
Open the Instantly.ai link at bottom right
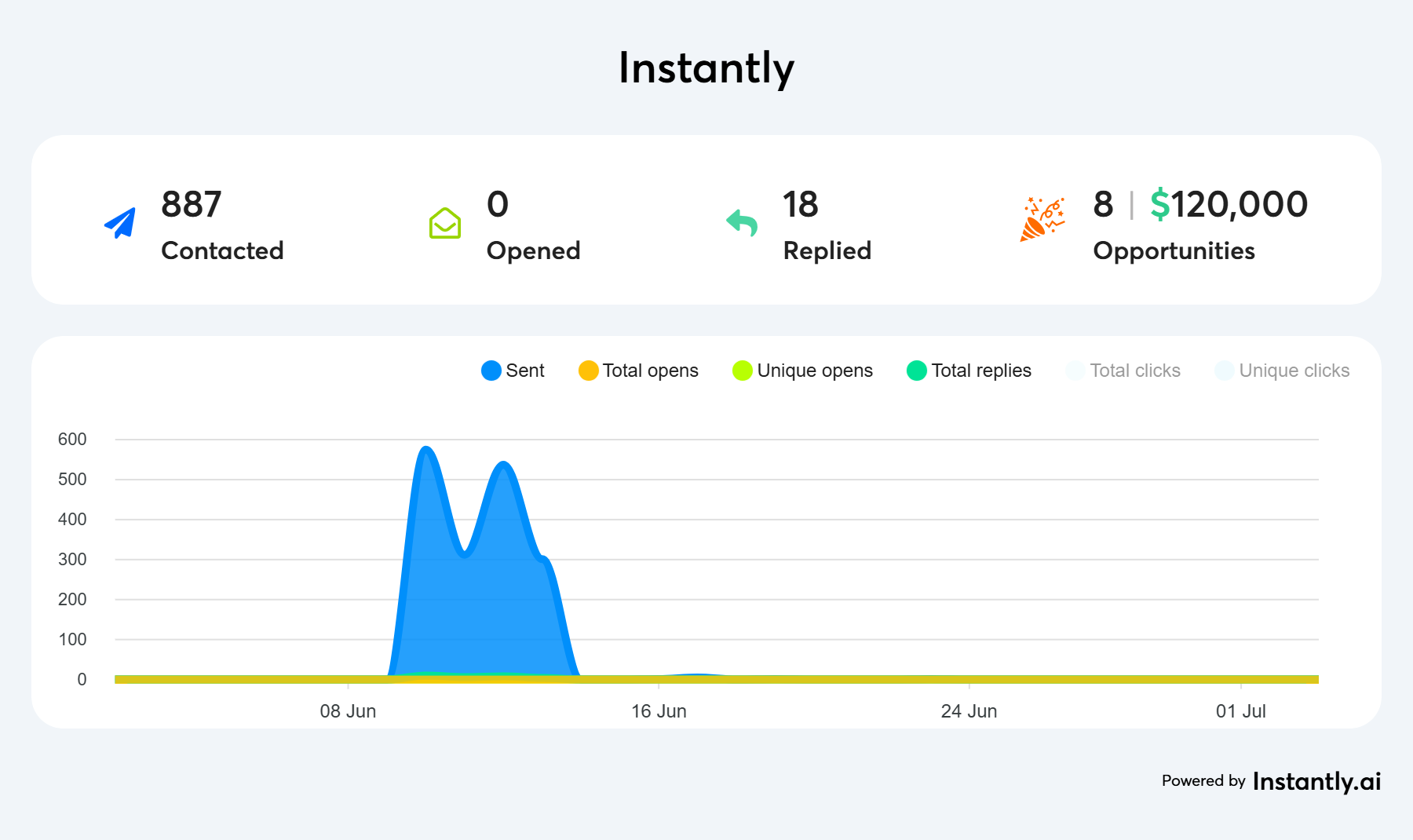[x=1316, y=781]
